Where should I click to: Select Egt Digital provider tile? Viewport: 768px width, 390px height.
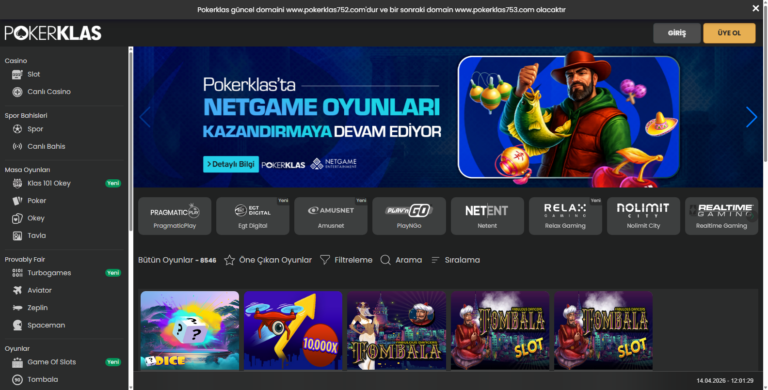pyautogui.click(x=253, y=216)
